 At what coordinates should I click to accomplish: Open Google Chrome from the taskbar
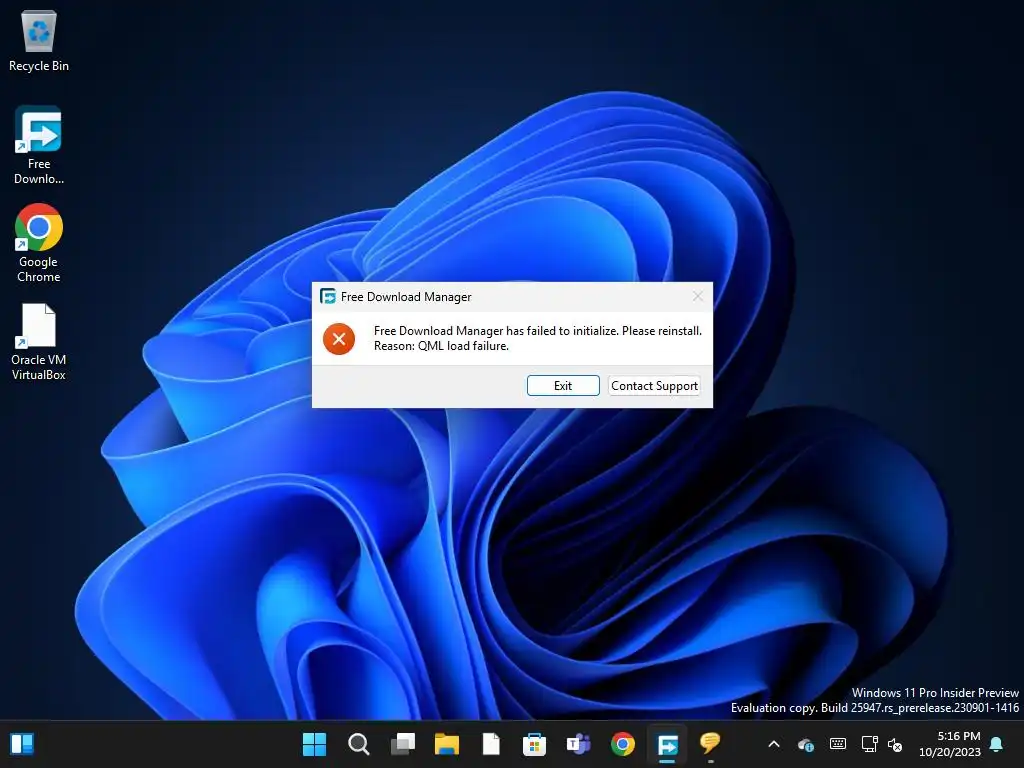point(623,744)
